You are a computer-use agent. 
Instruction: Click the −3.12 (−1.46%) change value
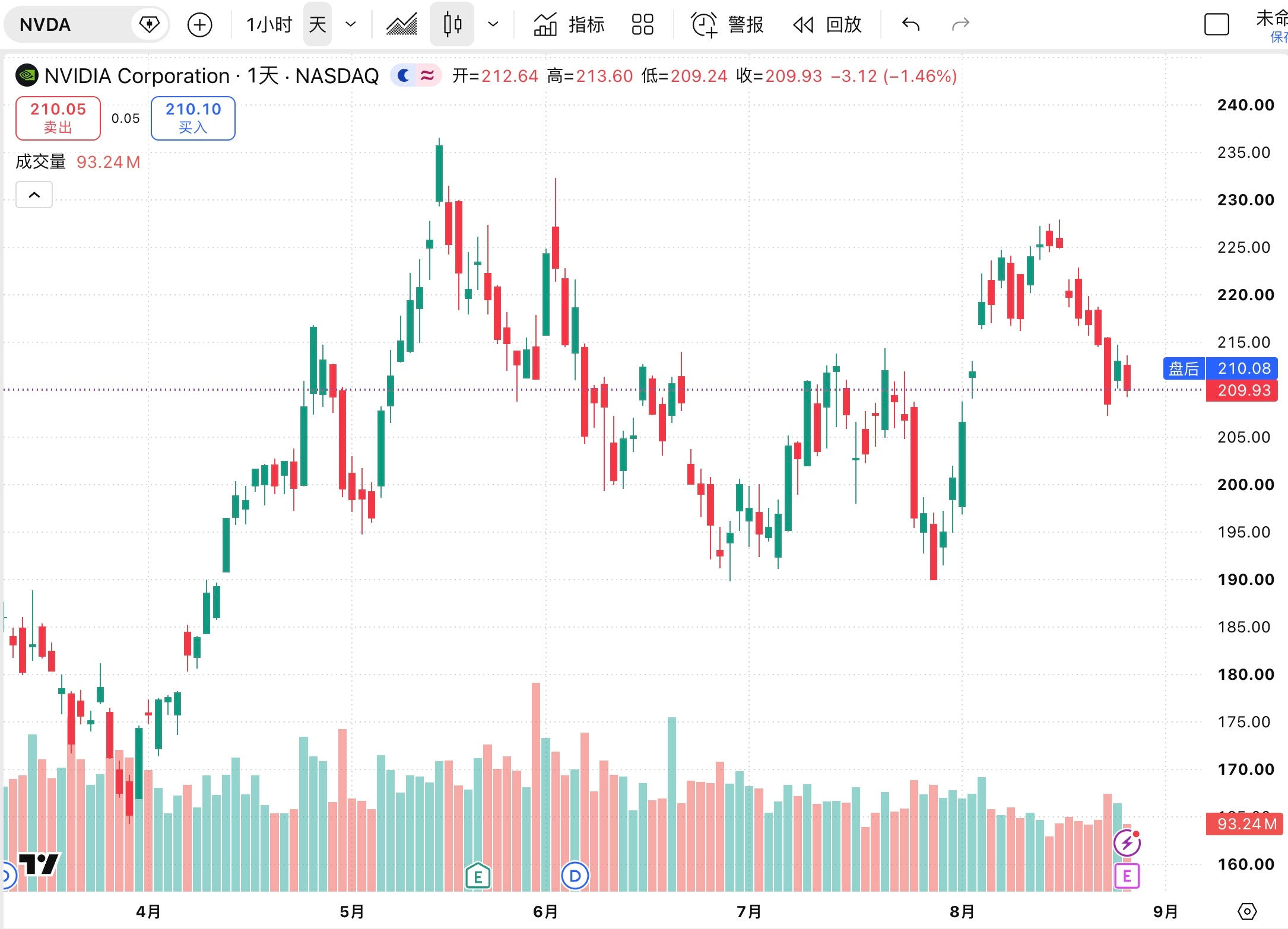pos(894,76)
